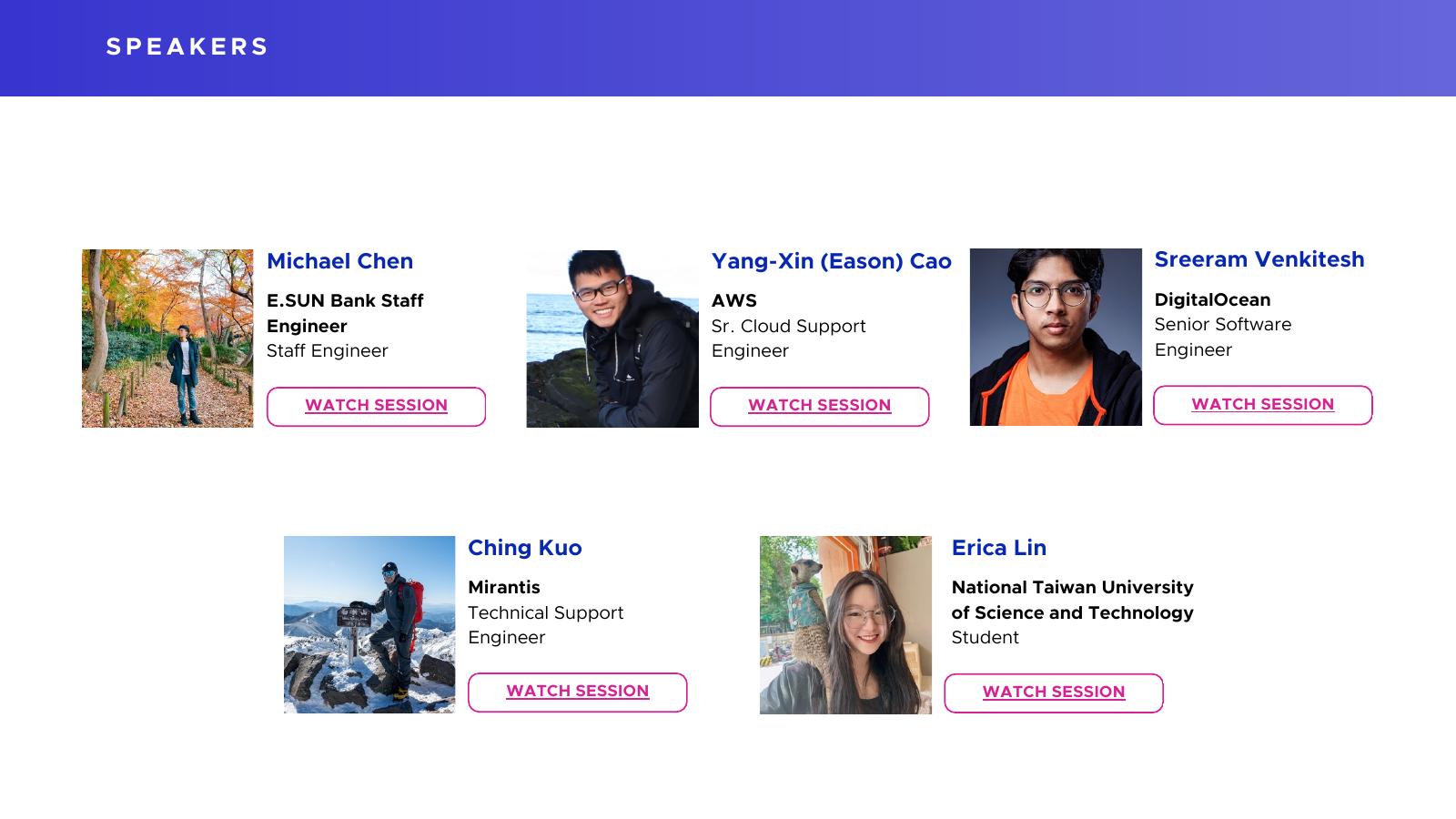Watch Sreeram Venkitesh's session

1262,405
